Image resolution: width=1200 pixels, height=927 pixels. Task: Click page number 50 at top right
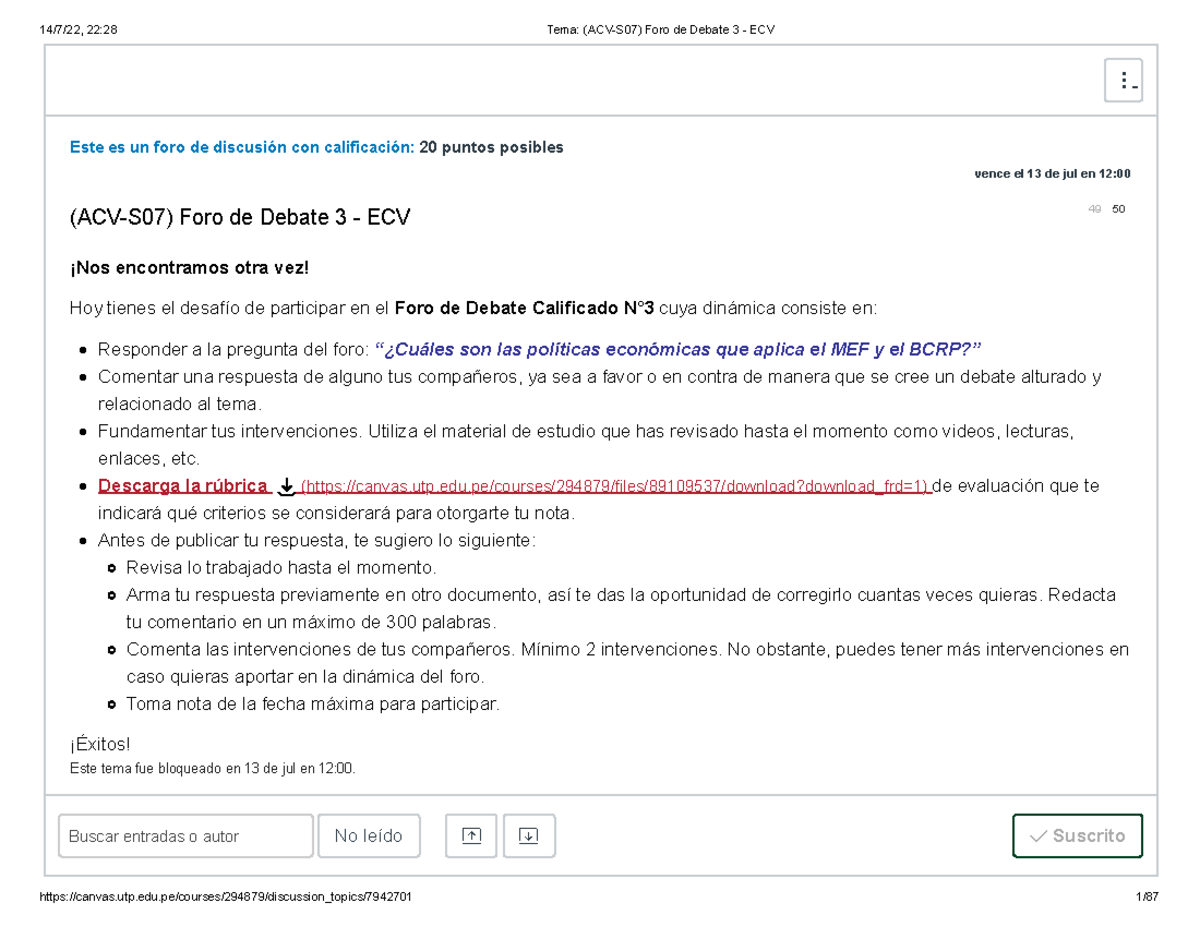click(1119, 208)
